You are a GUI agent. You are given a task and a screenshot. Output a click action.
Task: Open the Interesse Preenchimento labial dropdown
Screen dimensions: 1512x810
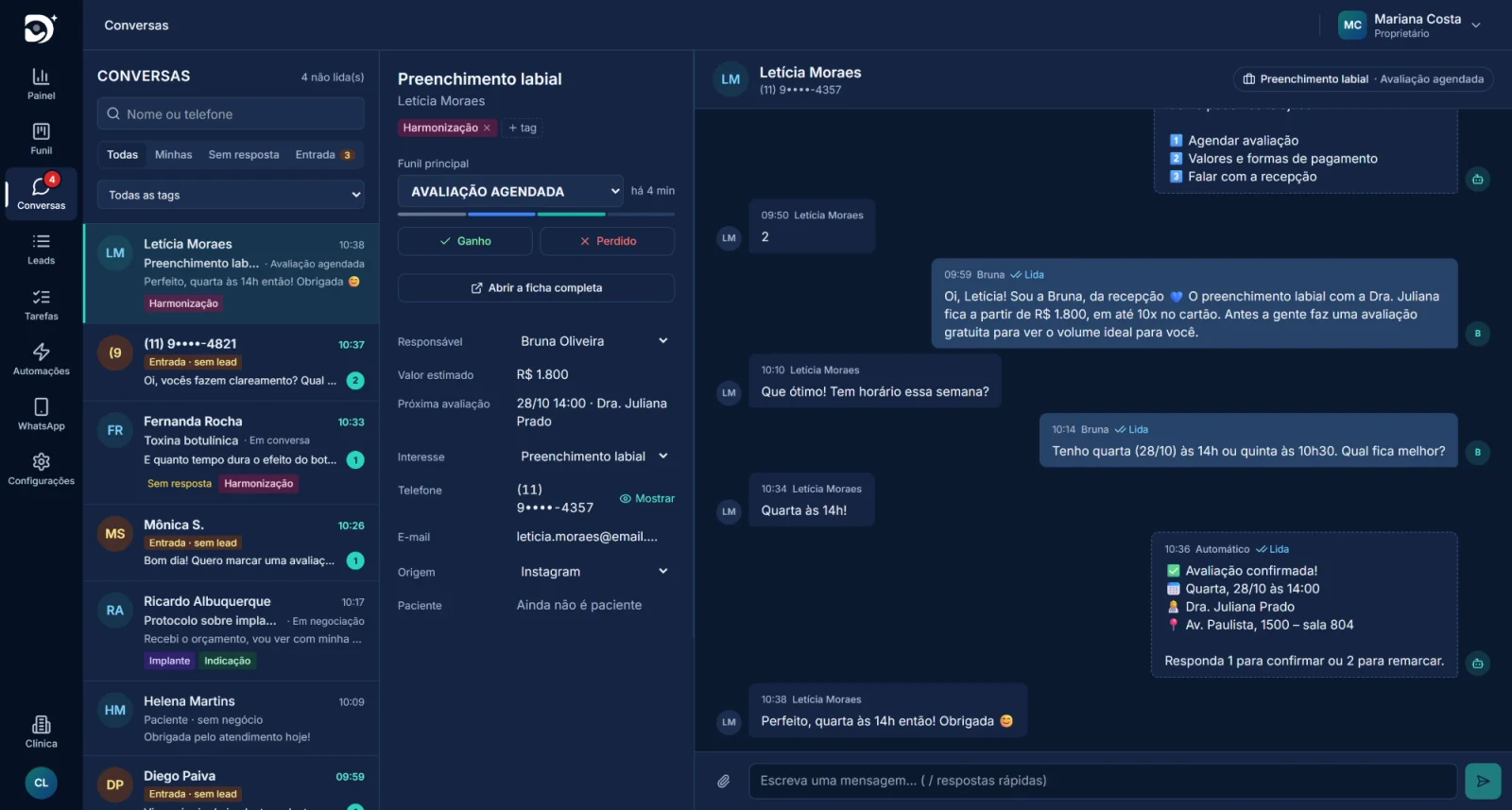pyautogui.click(x=595, y=457)
